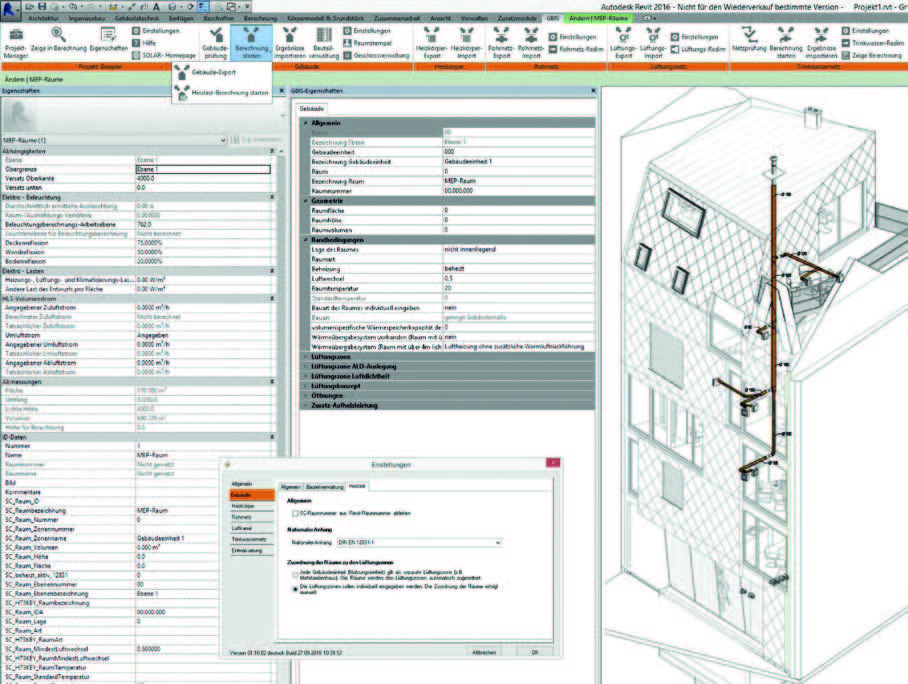
Task: Choose Heizlast-Berechnung starten entry
Action: coord(229,93)
